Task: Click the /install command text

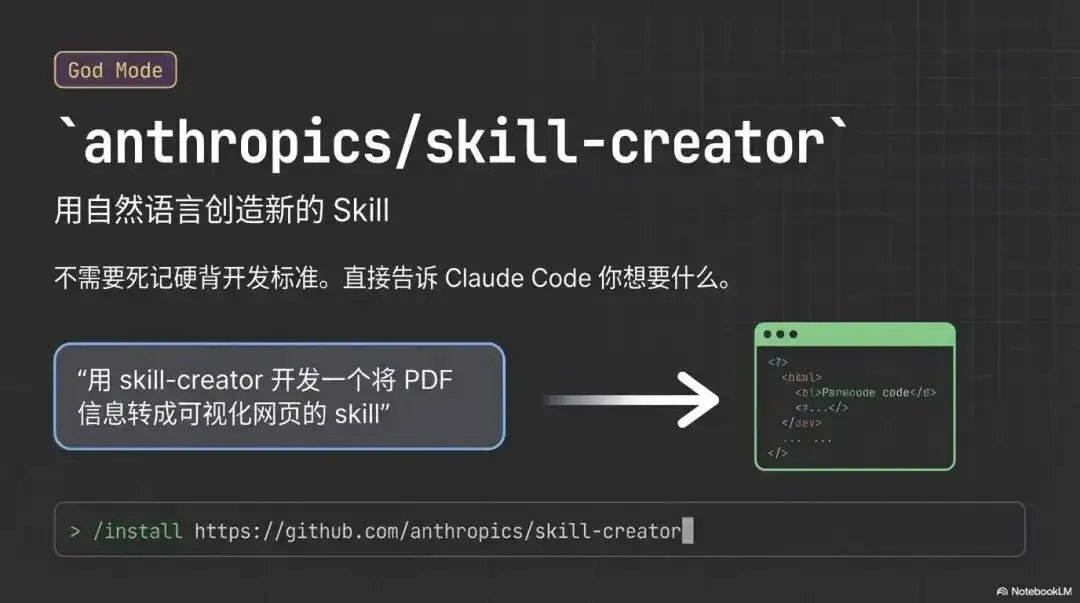Action: (137, 531)
